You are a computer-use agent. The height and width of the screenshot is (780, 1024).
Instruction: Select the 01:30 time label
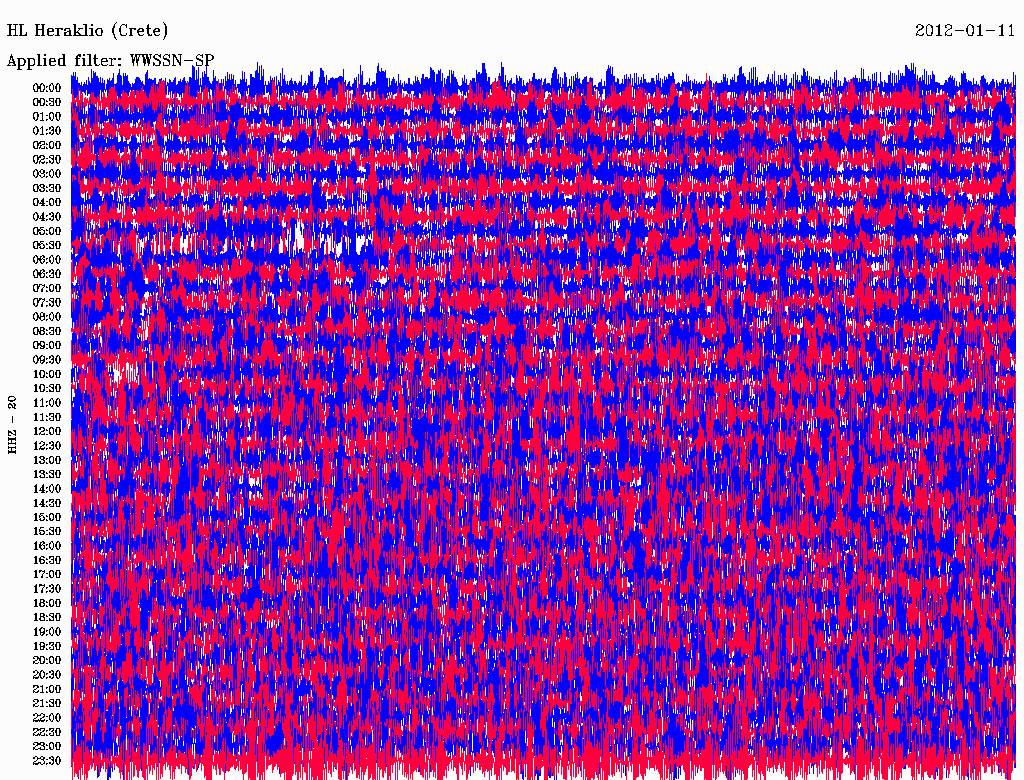[x=47, y=131]
